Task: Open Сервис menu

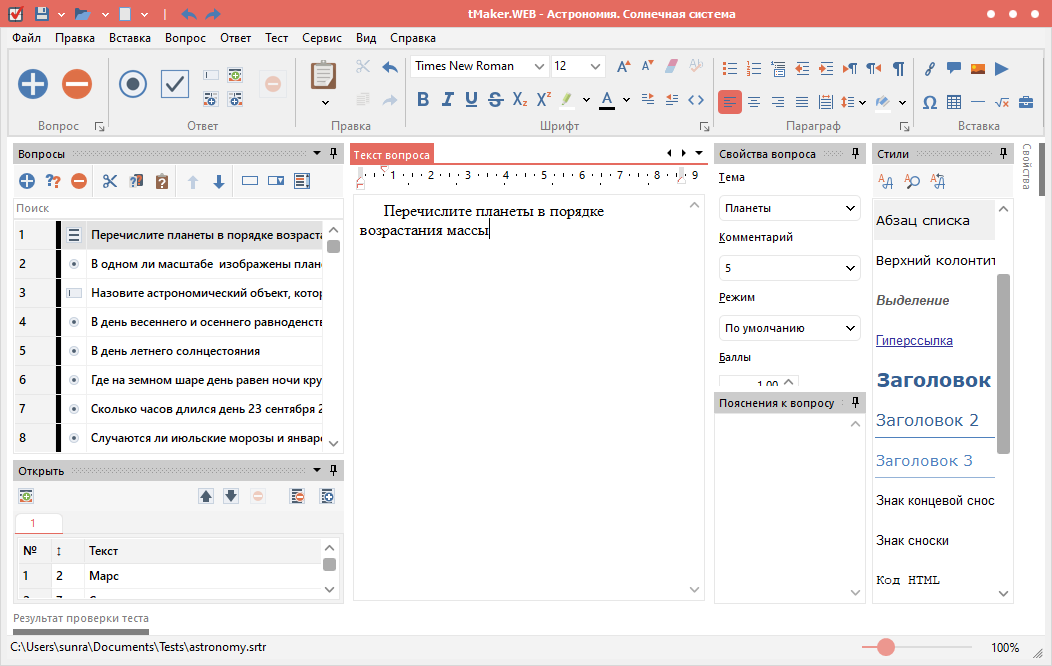Action: click(x=322, y=38)
